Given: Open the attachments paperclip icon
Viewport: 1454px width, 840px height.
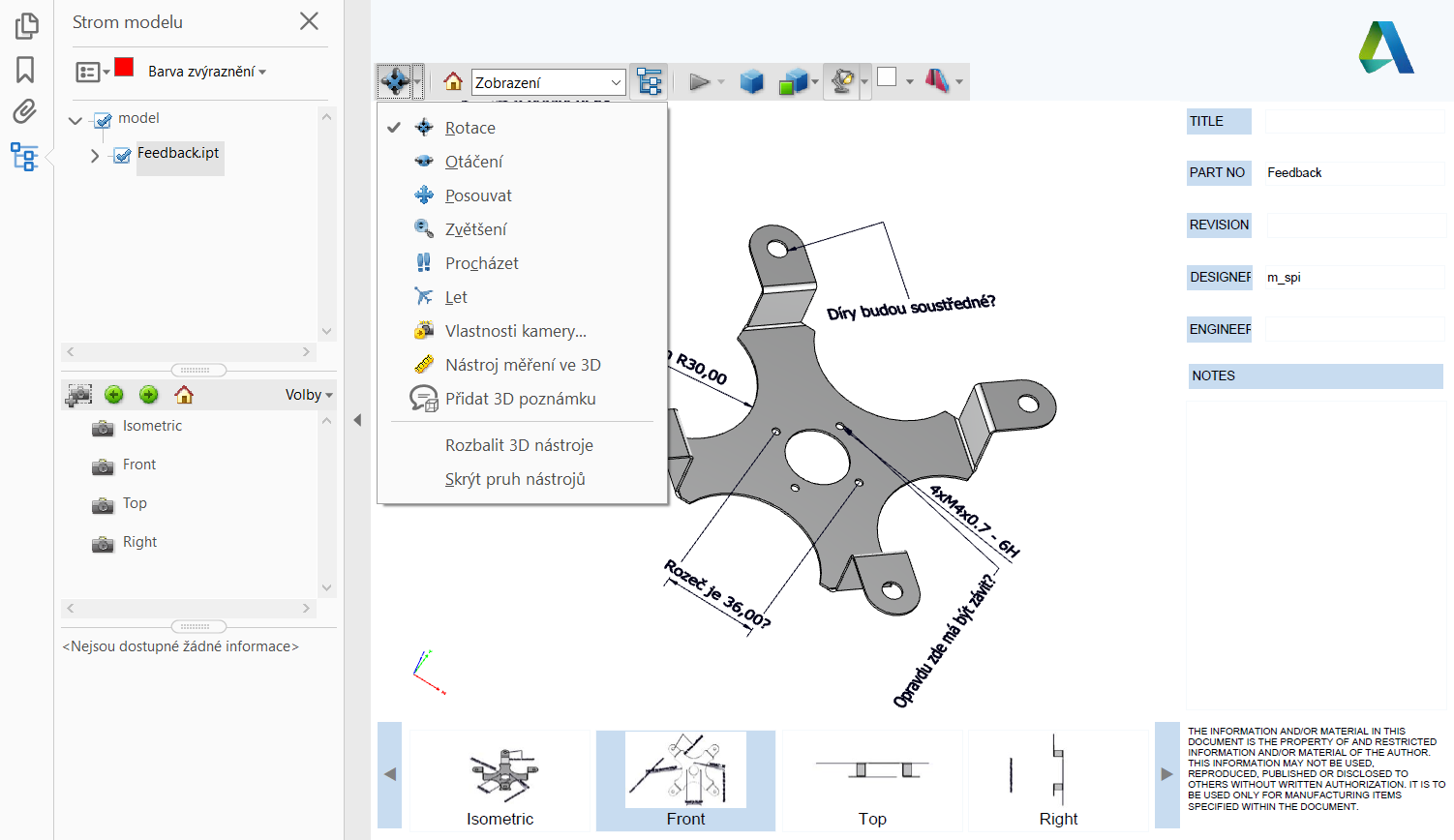Looking at the screenshot, I should [25, 111].
